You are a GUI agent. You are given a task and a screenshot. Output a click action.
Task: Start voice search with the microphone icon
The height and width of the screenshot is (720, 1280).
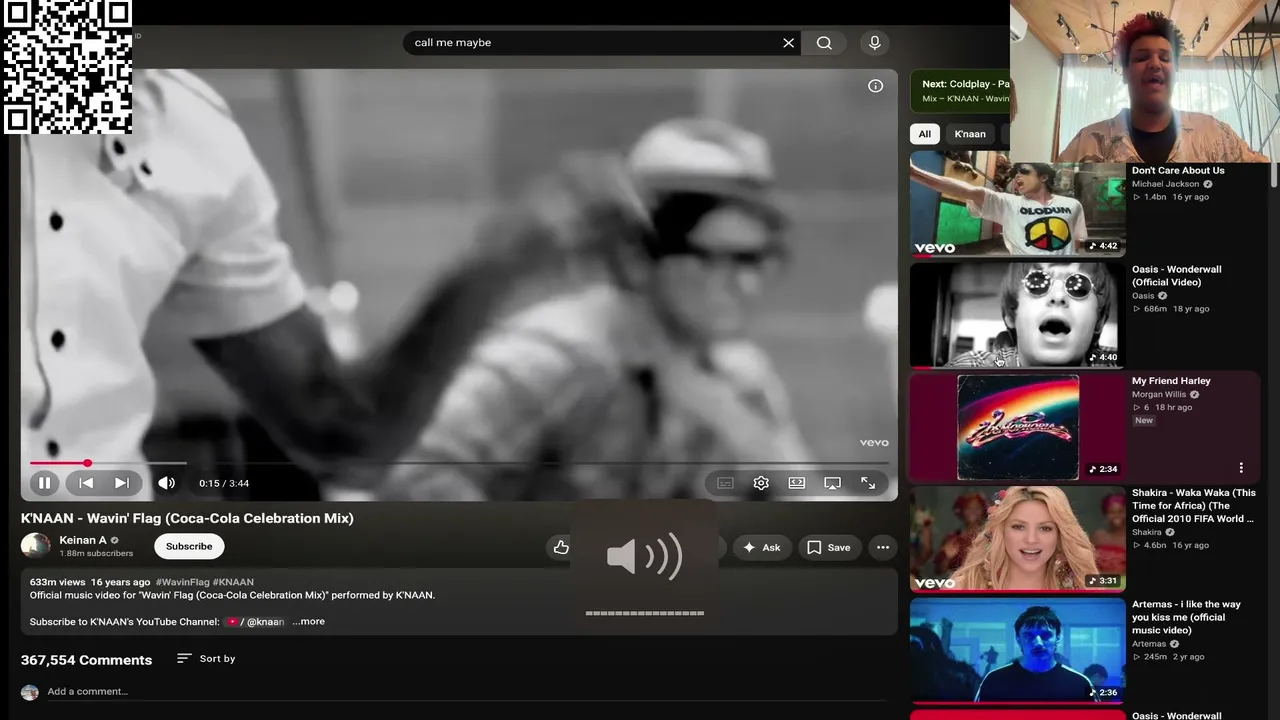[x=874, y=43]
